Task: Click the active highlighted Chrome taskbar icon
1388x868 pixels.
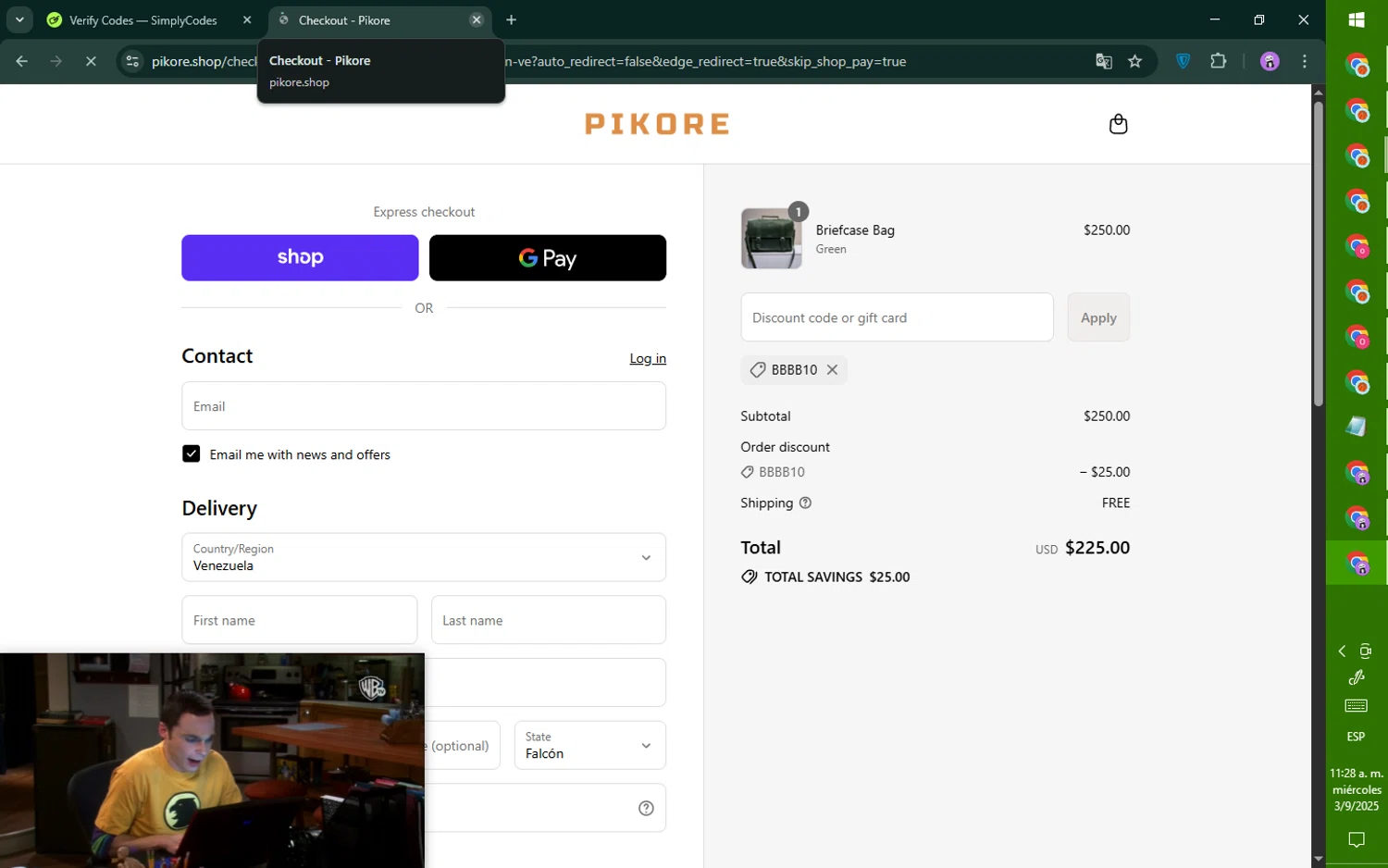Action: 1357,563
